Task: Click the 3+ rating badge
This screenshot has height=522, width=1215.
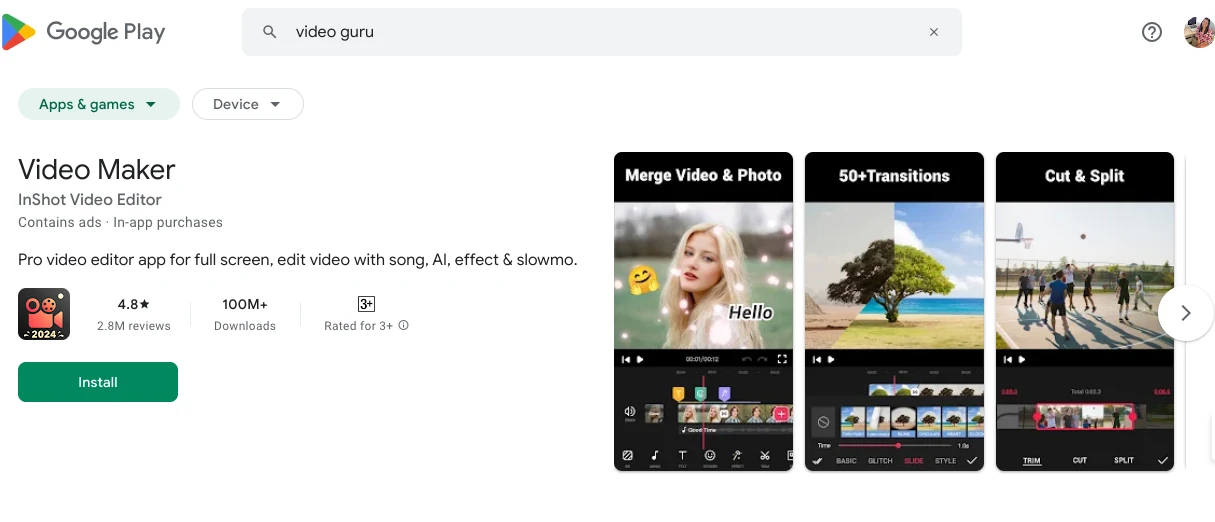Action: click(x=366, y=304)
